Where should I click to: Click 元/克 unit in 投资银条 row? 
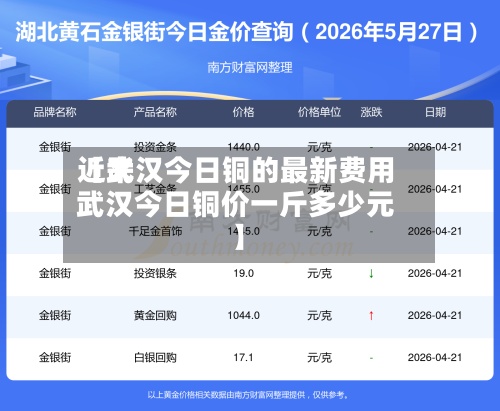click(x=319, y=273)
